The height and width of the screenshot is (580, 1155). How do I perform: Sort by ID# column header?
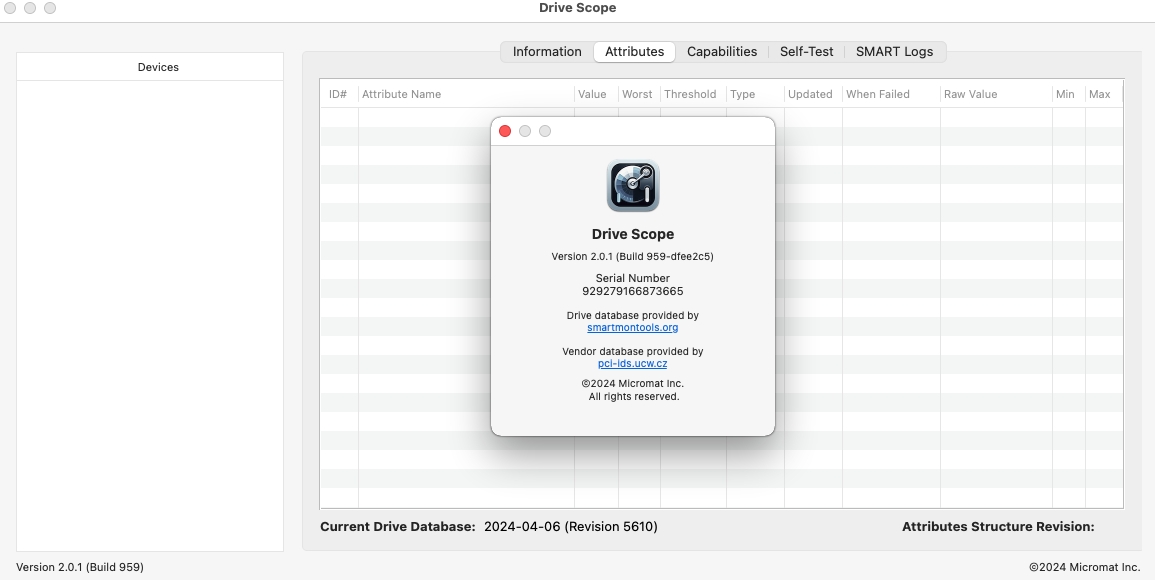338,94
